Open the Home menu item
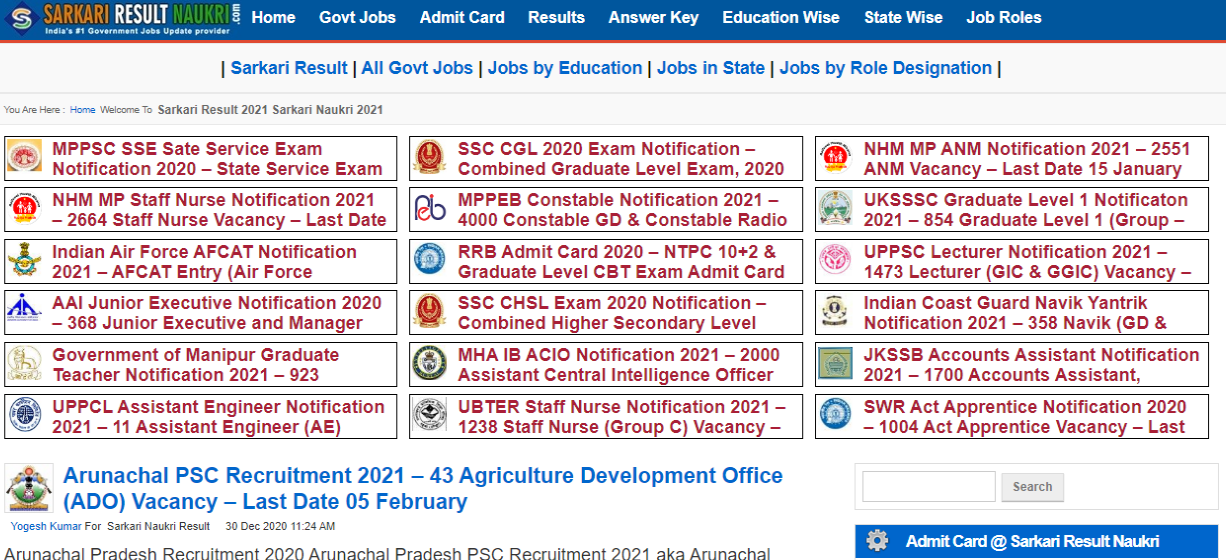1226x560 pixels. tap(273, 17)
